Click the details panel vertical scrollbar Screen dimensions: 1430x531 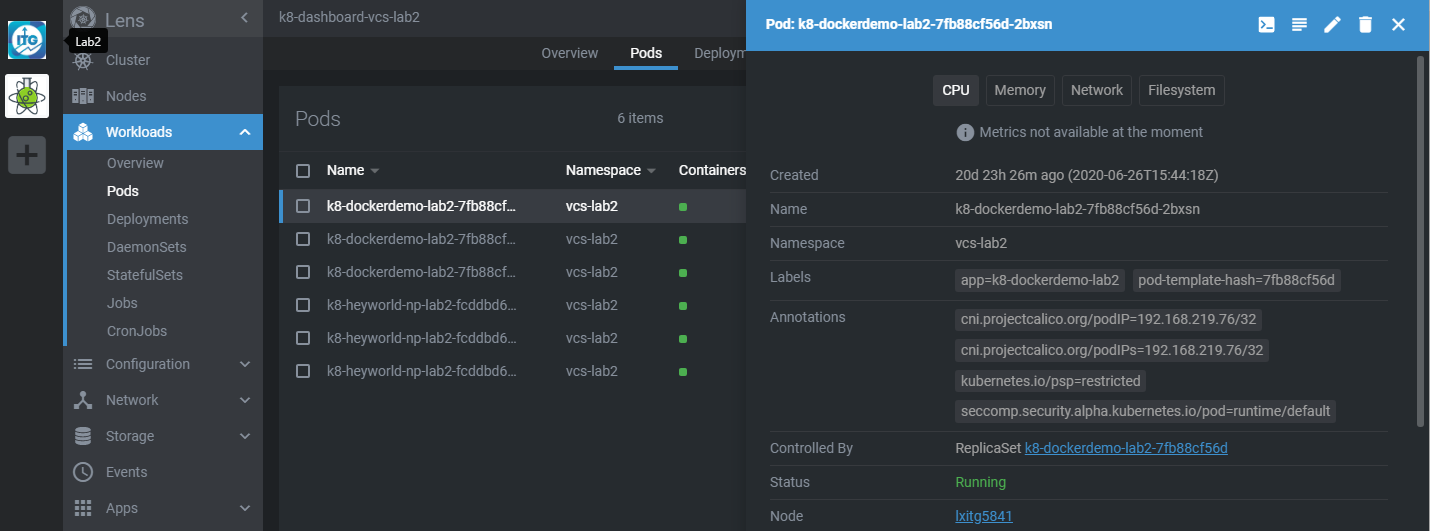click(1420, 240)
